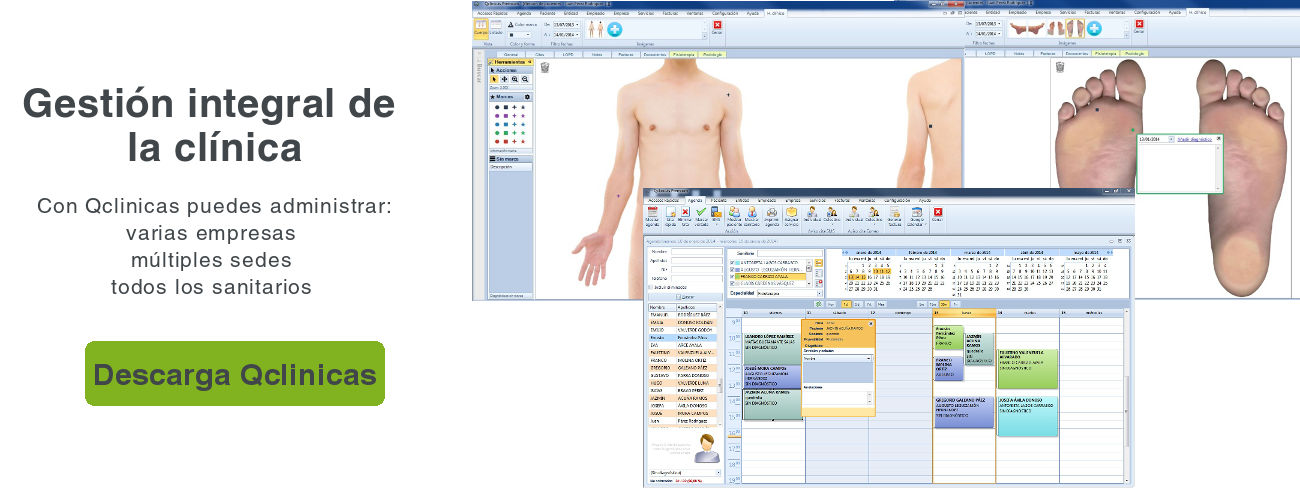Pick the blue plus mark in Marcas
This screenshot has width=1300, height=500.
click(x=514, y=124)
